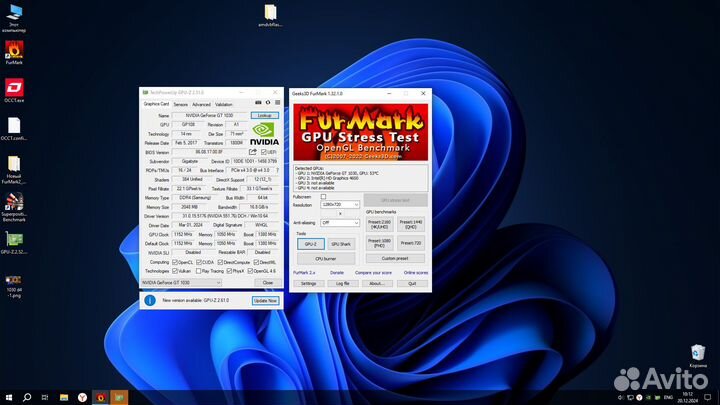Click the BIOS version share/export icon
The height and width of the screenshot is (405, 720).
(253, 152)
